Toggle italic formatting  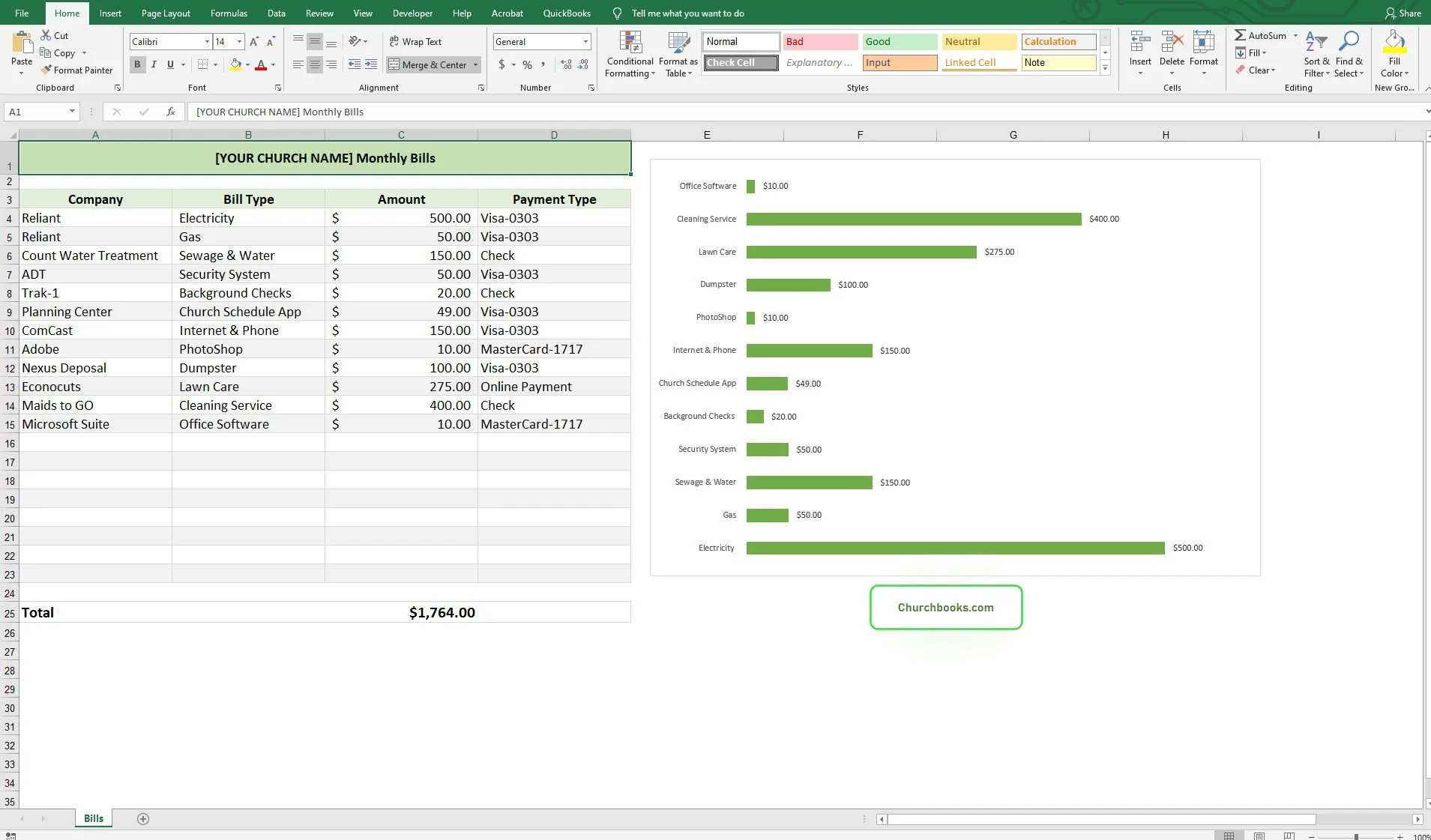[x=154, y=64]
